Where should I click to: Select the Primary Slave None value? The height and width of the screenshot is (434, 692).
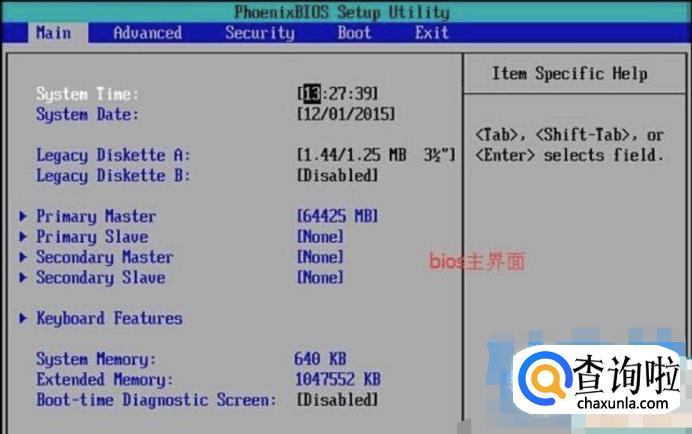(x=320, y=236)
